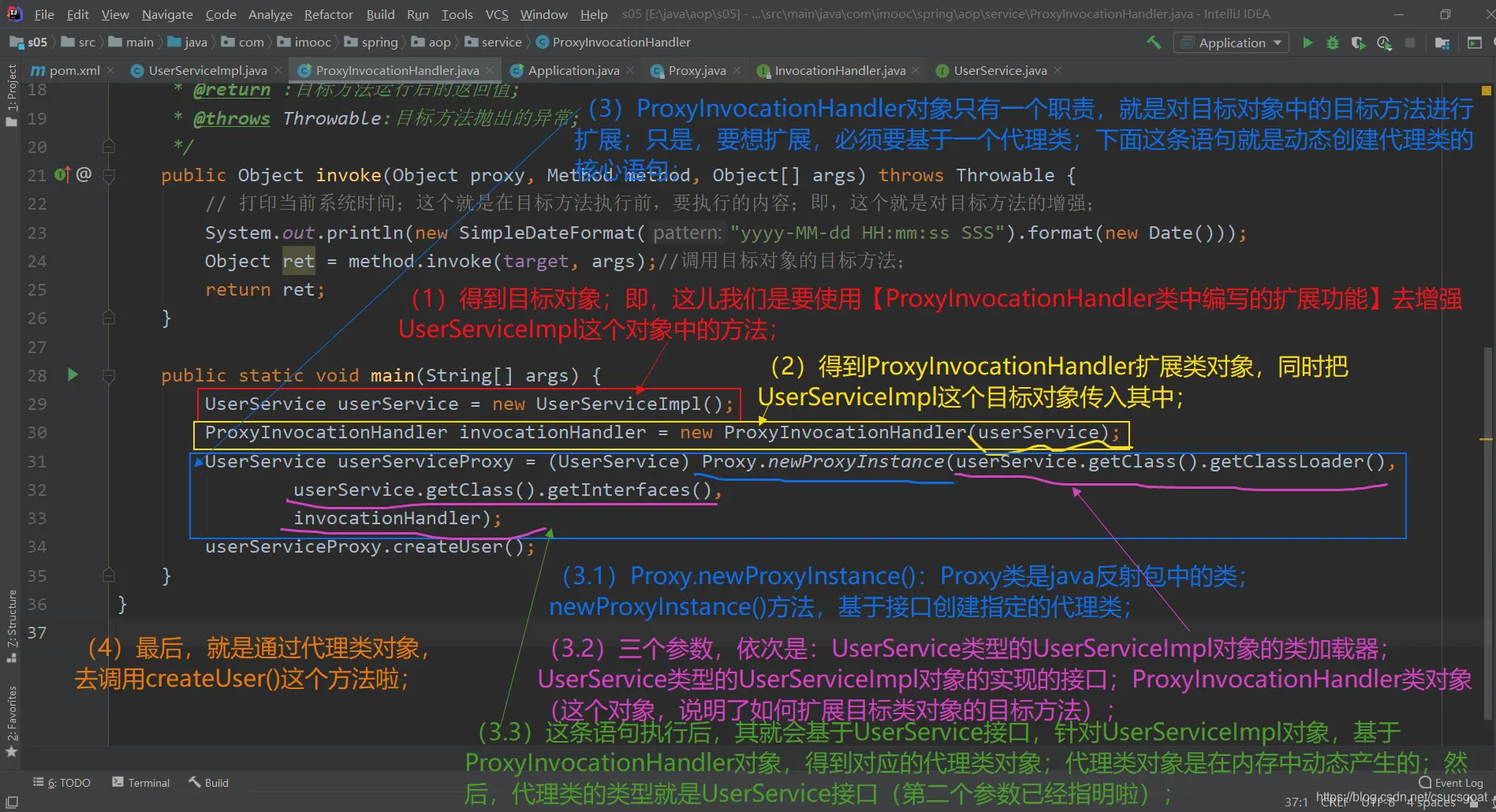
Task: Click the implements-method gutter icon on line 21
Action: (62, 174)
